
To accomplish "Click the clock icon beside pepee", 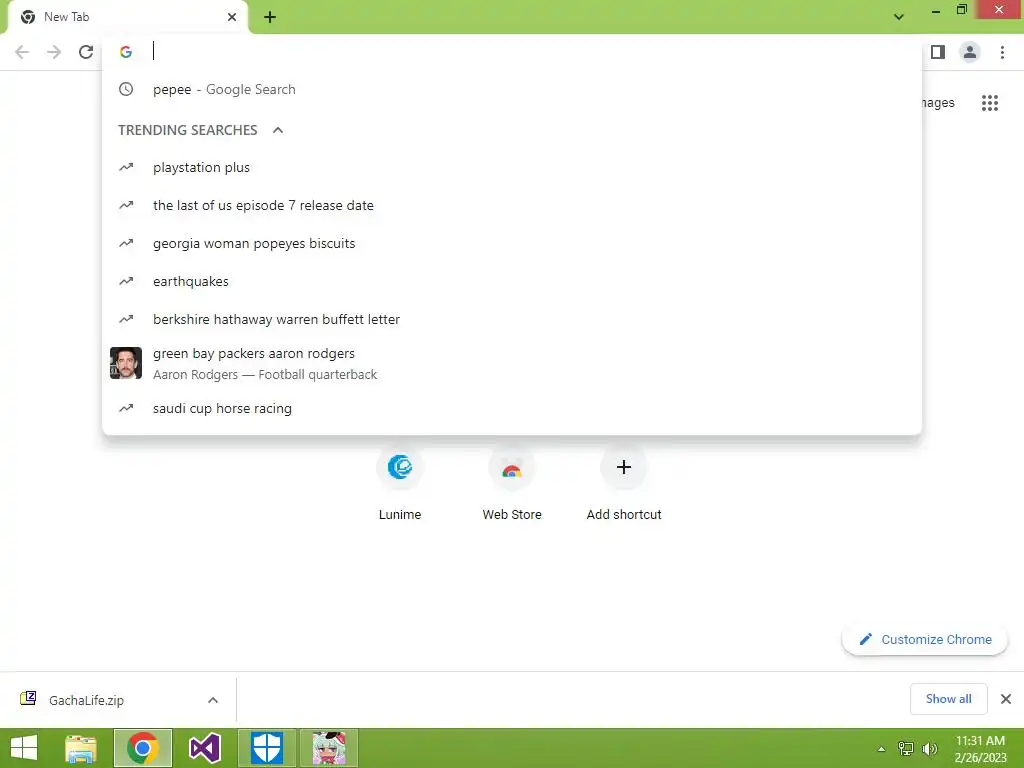I will coord(126,89).
